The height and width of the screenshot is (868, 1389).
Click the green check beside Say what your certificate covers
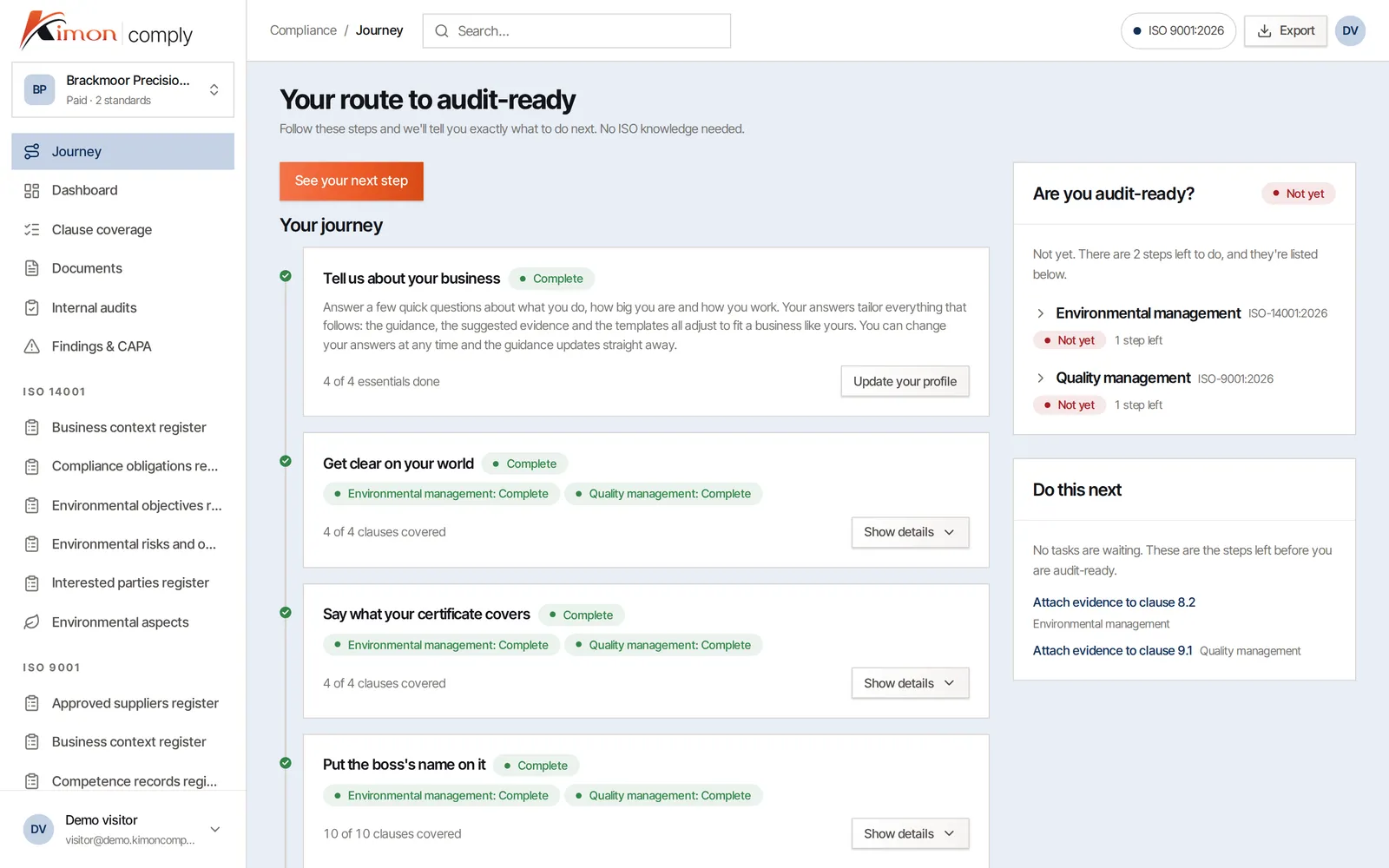click(x=286, y=612)
